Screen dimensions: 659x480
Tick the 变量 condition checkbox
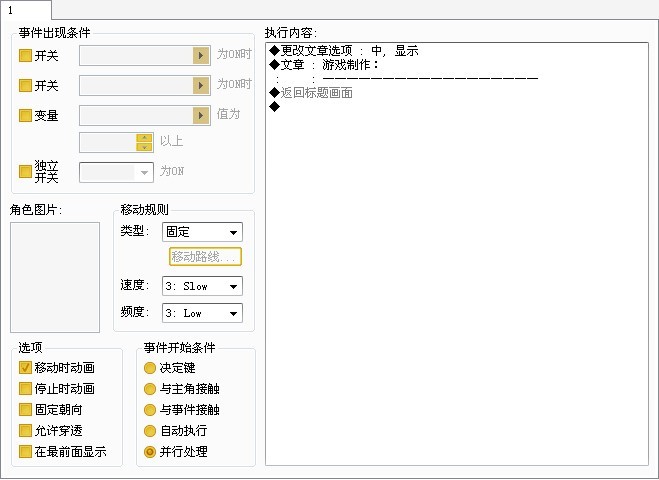pyautogui.click(x=25, y=116)
